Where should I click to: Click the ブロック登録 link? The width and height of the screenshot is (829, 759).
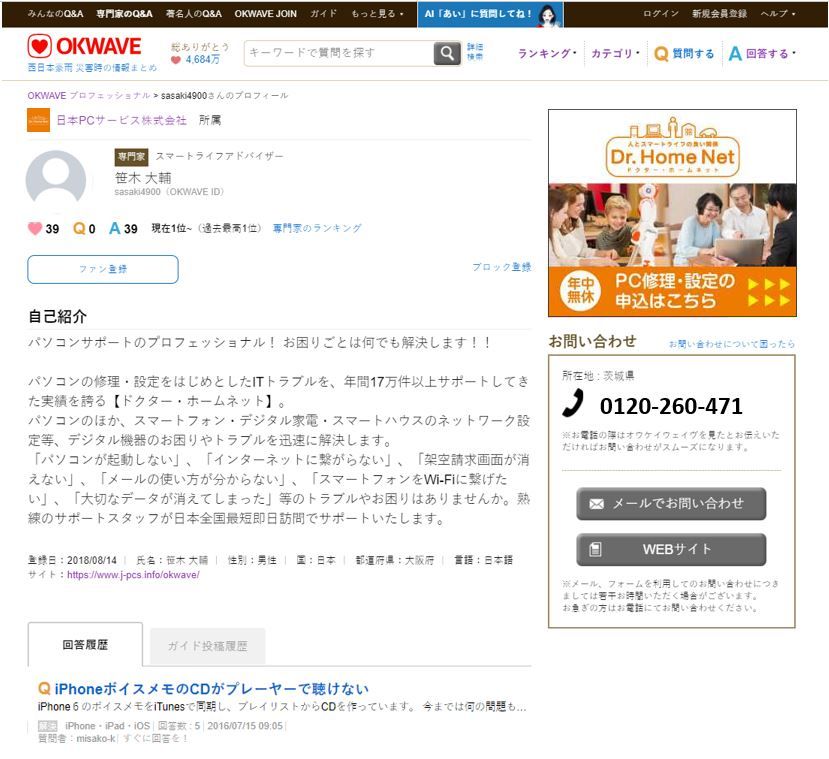click(502, 267)
